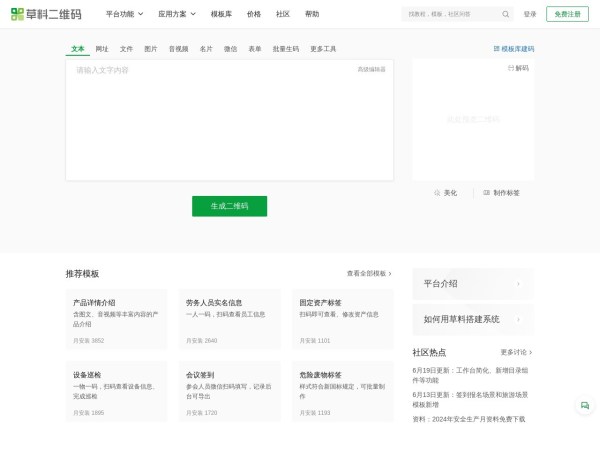Expand 如何用草料搭建系统 panel arrow
Screen dimensions: 600x450
[x=518, y=319]
